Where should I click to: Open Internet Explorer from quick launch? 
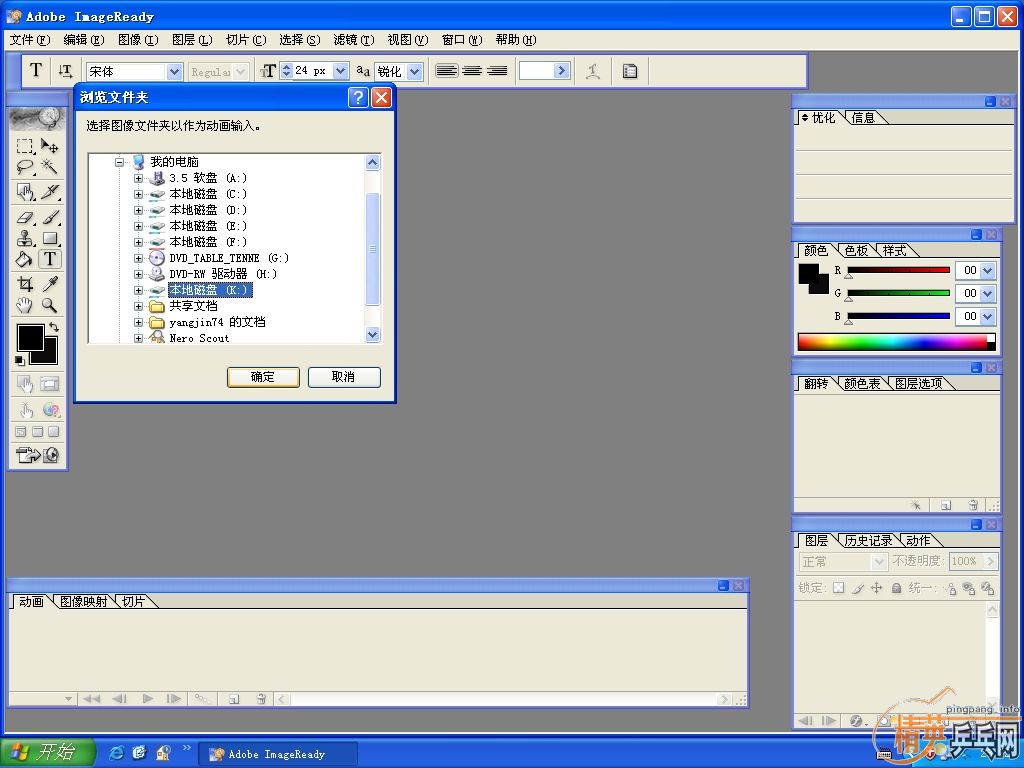pyautogui.click(x=116, y=753)
